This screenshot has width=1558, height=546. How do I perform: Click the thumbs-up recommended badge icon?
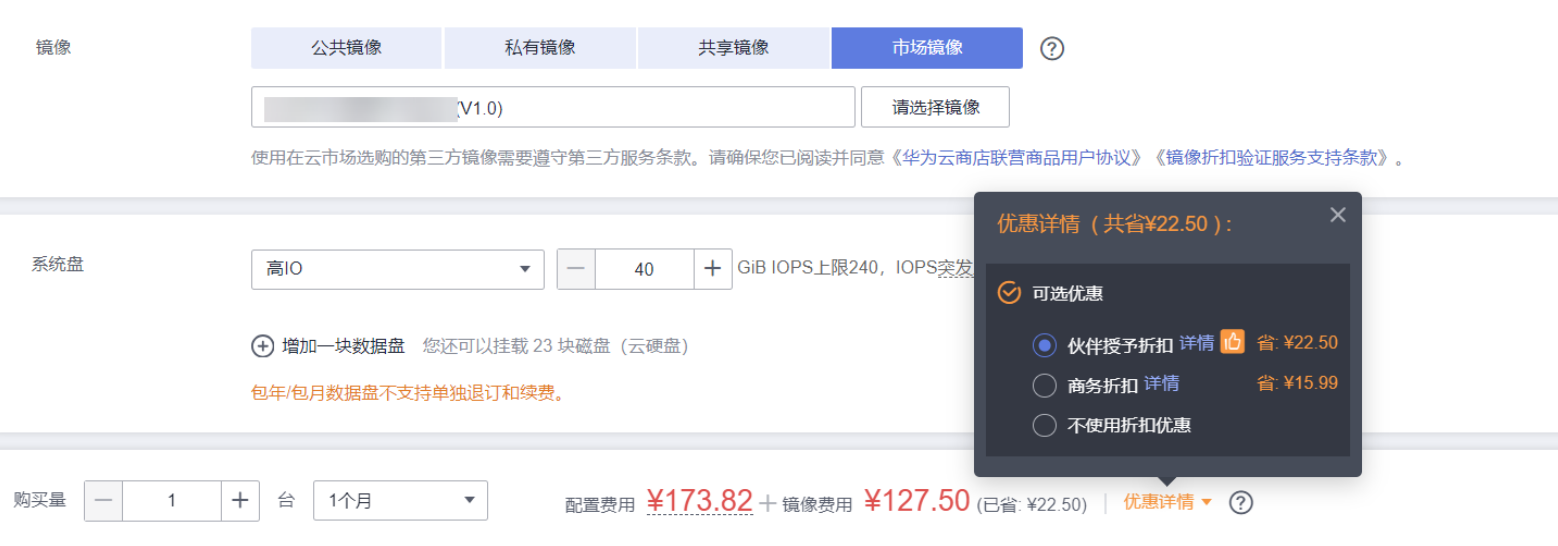click(x=1233, y=341)
